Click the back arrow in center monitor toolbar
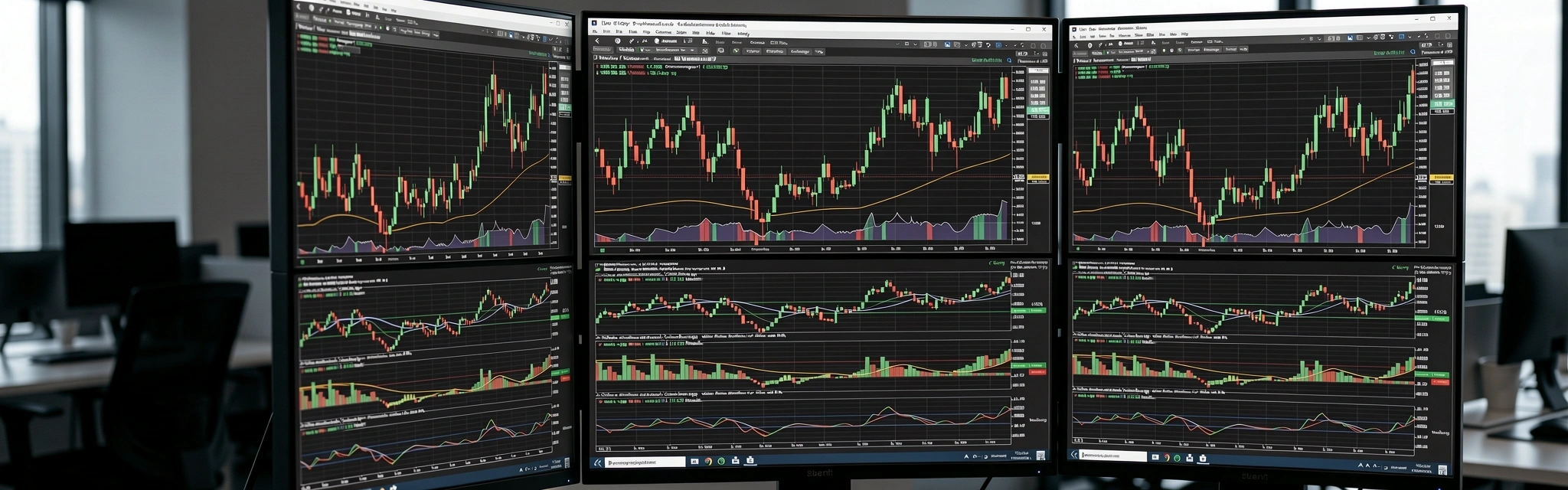 point(597,41)
